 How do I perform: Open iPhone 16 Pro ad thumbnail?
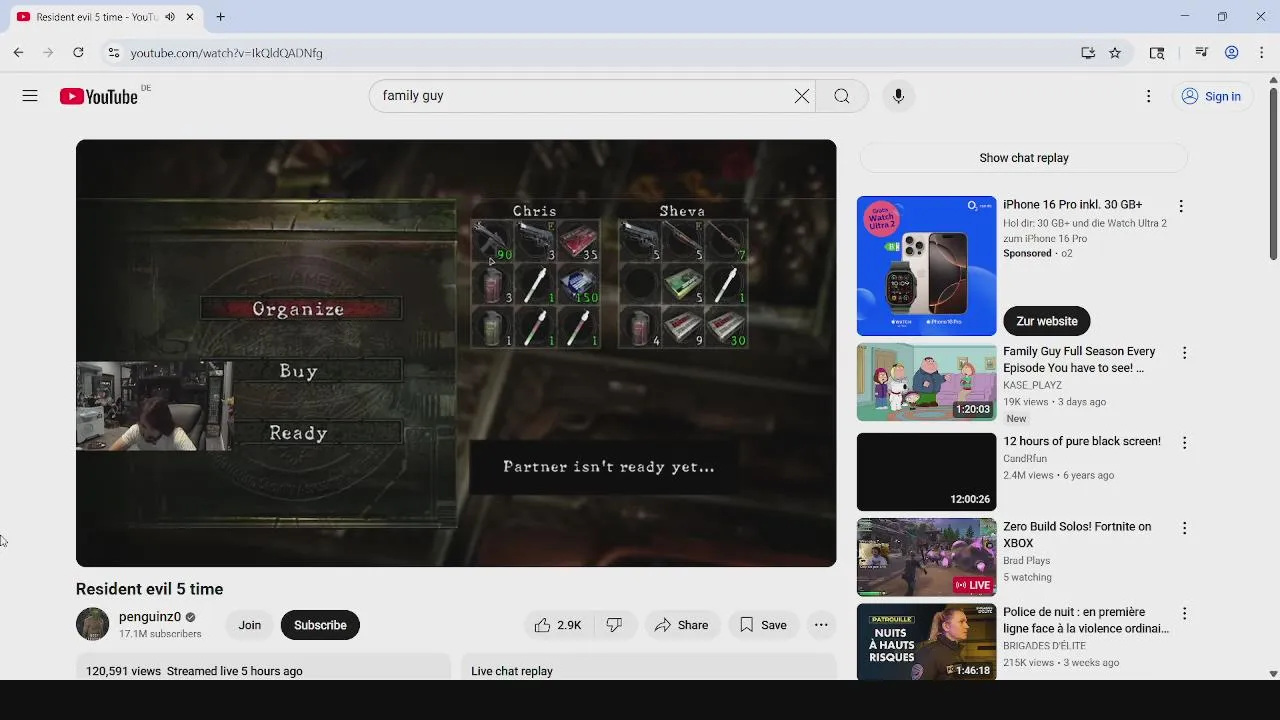[x=926, y=266]
